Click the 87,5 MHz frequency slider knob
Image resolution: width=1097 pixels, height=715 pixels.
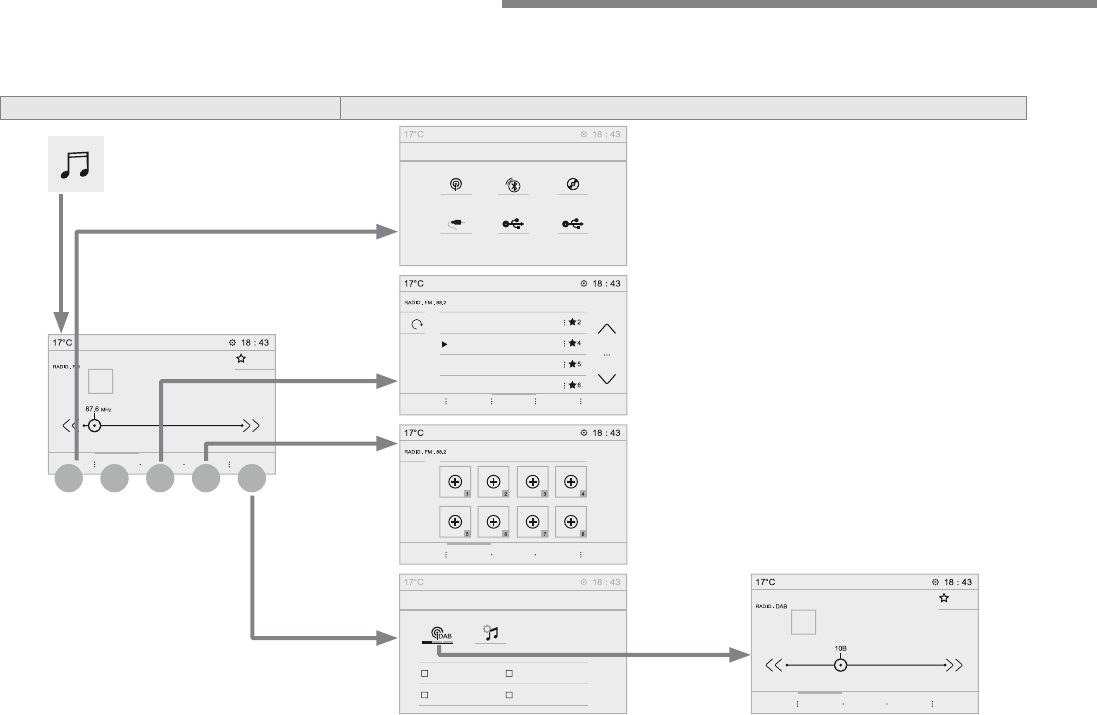(x=94, y=425)
